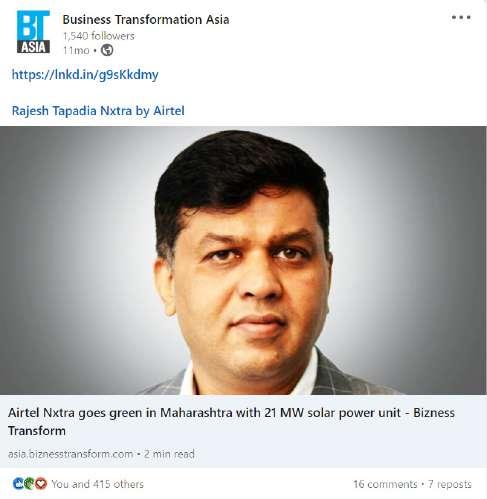Open the Rajesh Tapadia profile mention
Image resolution: width=487 pixels, height=499 pixels.
tap(54, 111)
